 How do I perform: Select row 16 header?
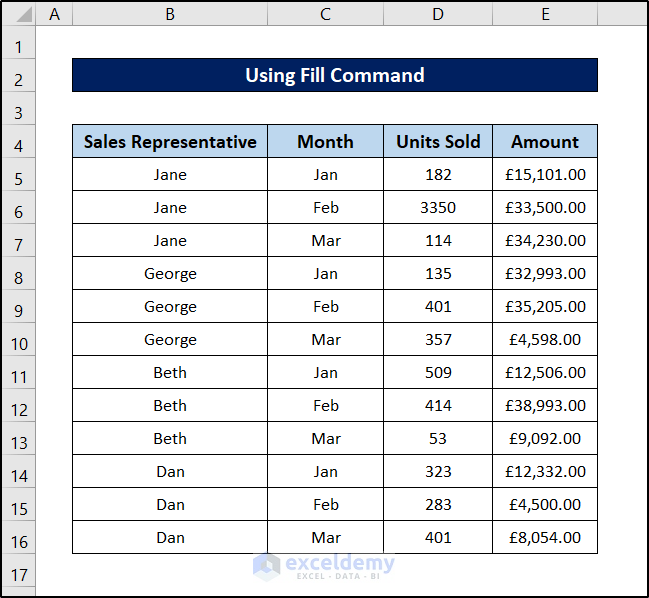click(19, 542)
